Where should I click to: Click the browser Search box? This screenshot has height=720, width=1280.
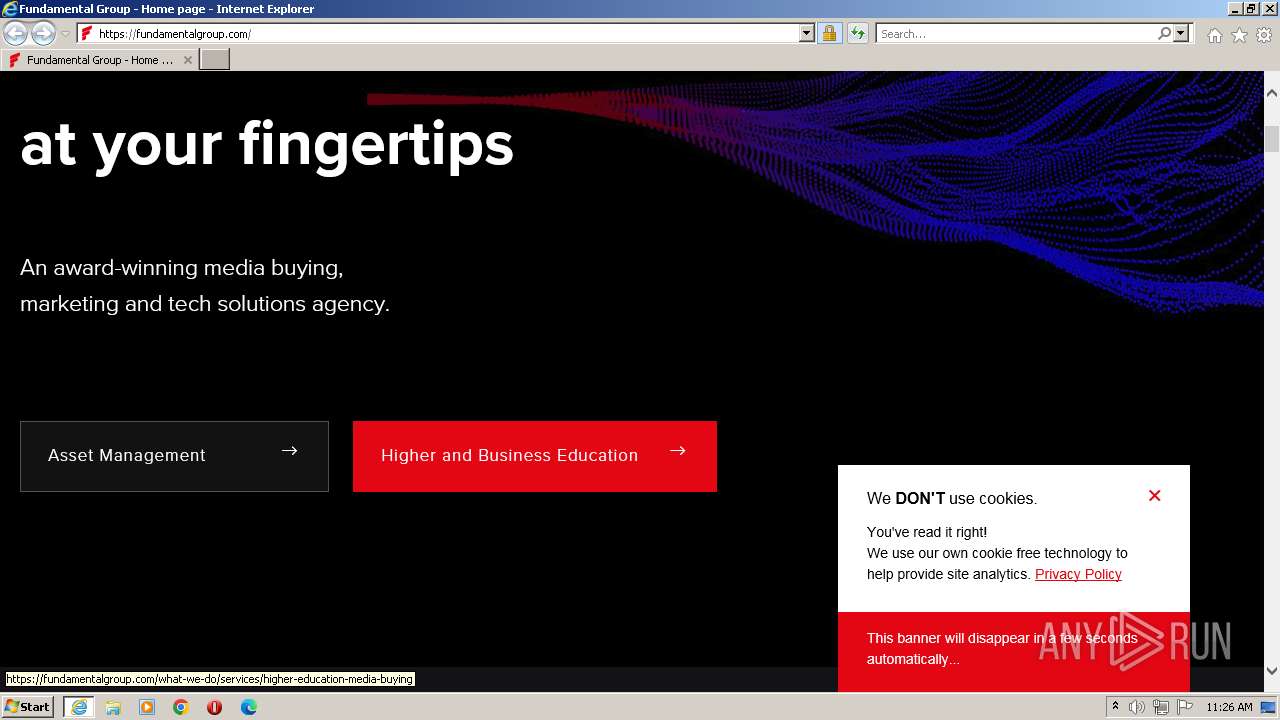tap(1015, 33)
